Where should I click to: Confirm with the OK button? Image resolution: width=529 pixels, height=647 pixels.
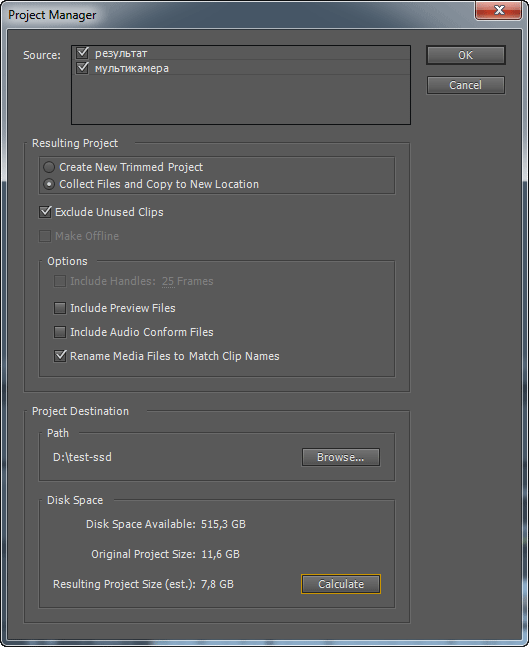[x=465, y=55]
